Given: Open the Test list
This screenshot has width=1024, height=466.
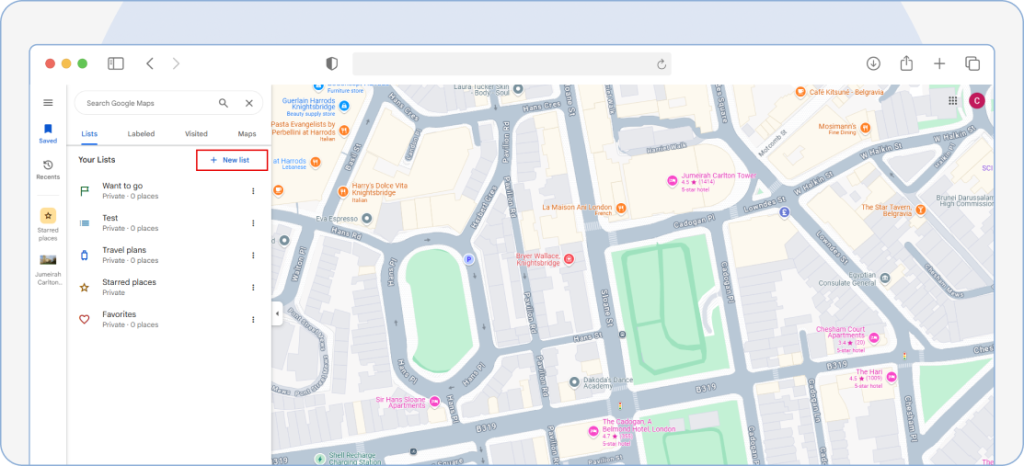Looking at the screenshot, I should (x=170, y=223).
